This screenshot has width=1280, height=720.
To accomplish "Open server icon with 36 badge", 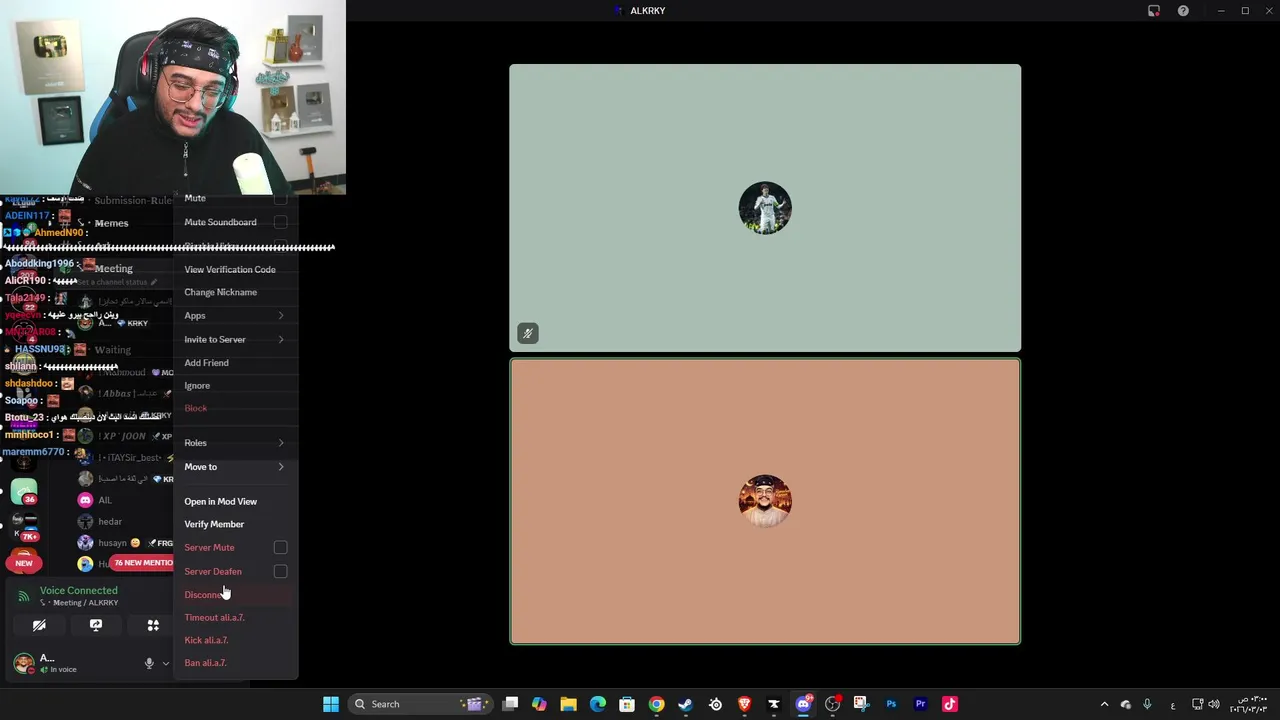I will click(24, 491).
